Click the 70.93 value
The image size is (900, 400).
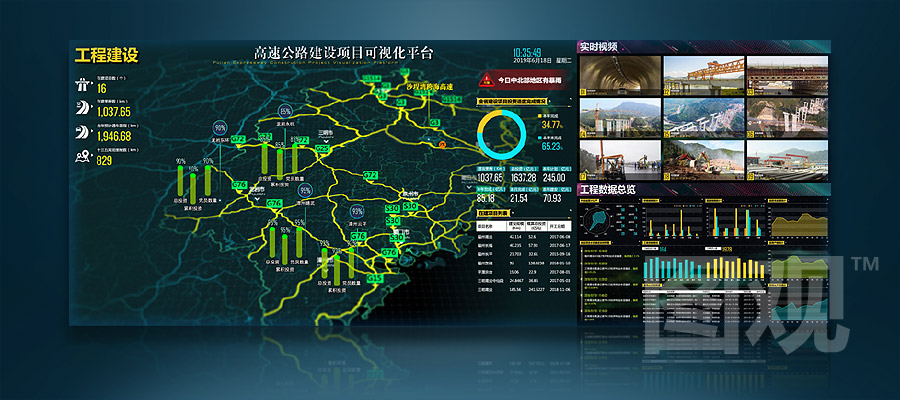552,199
